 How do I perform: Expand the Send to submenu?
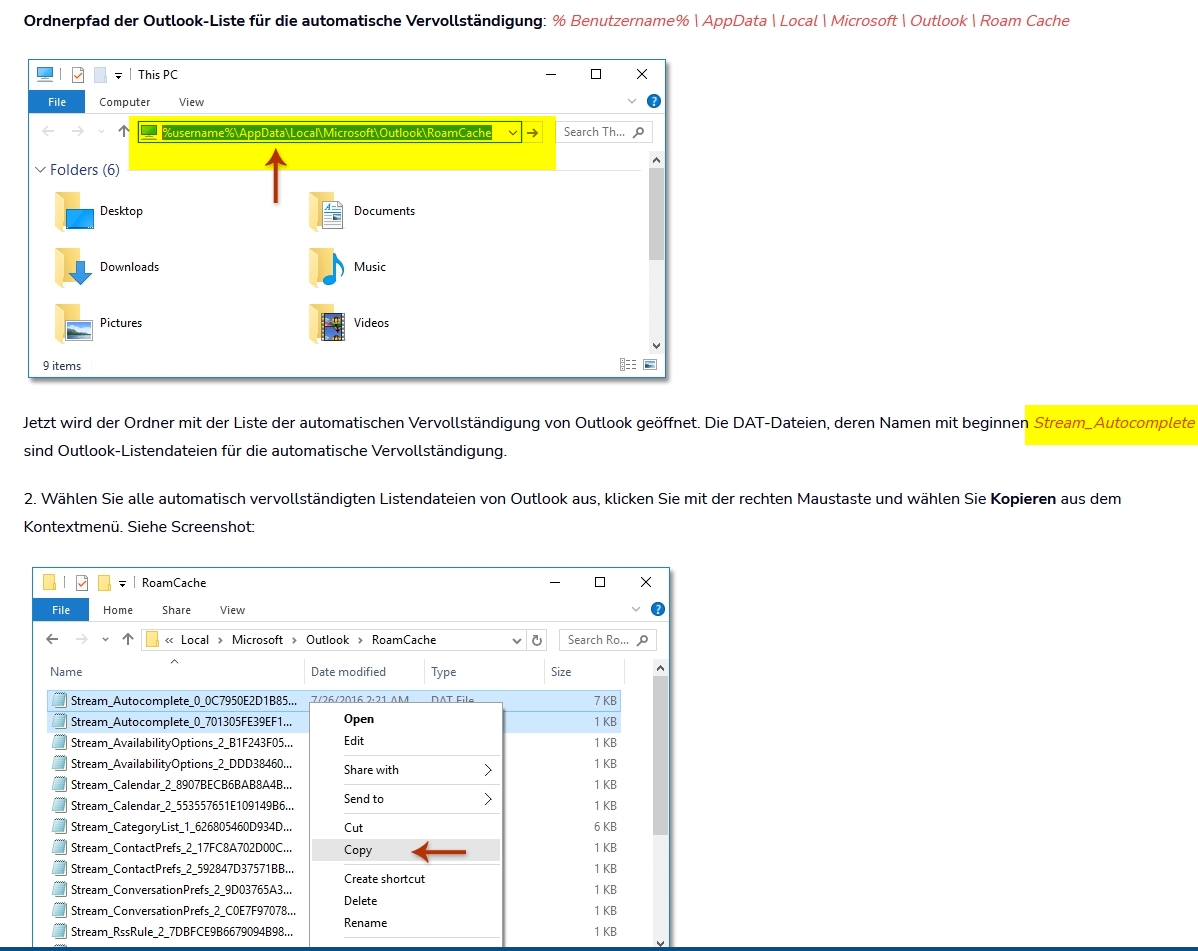tap(488, 799)
